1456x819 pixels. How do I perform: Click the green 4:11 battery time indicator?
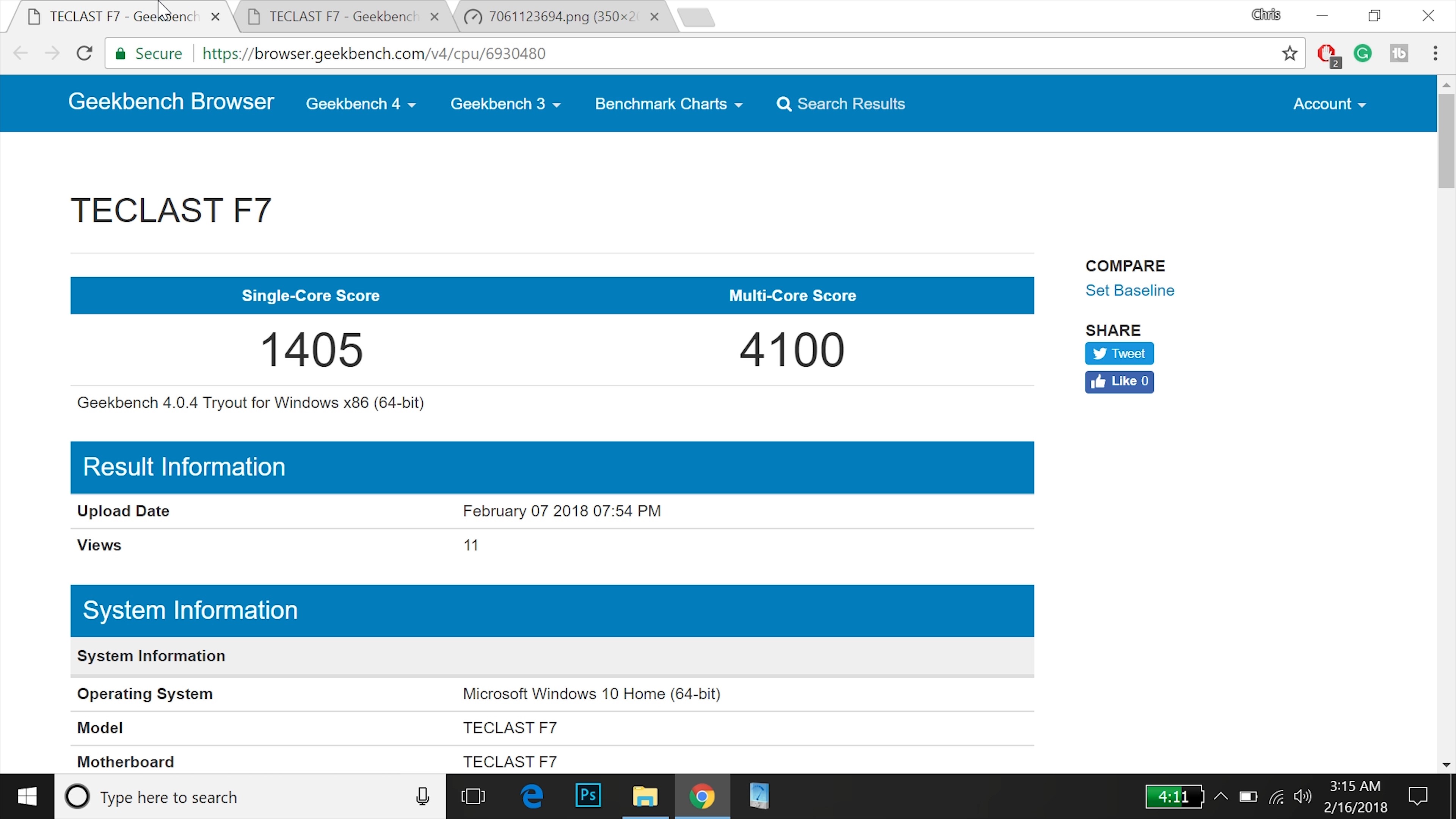(x=1175, y=797)
